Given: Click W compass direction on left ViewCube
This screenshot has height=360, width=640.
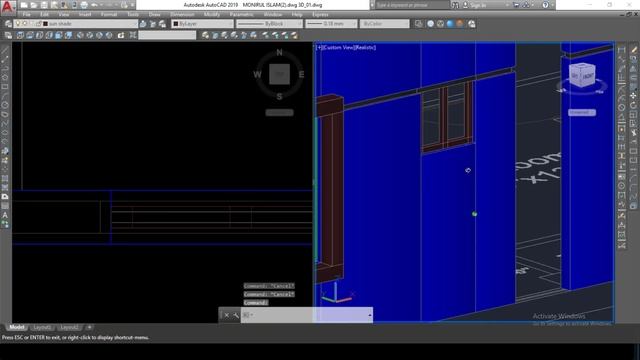Looking at the screenshot, I should (x=257, y=74).
